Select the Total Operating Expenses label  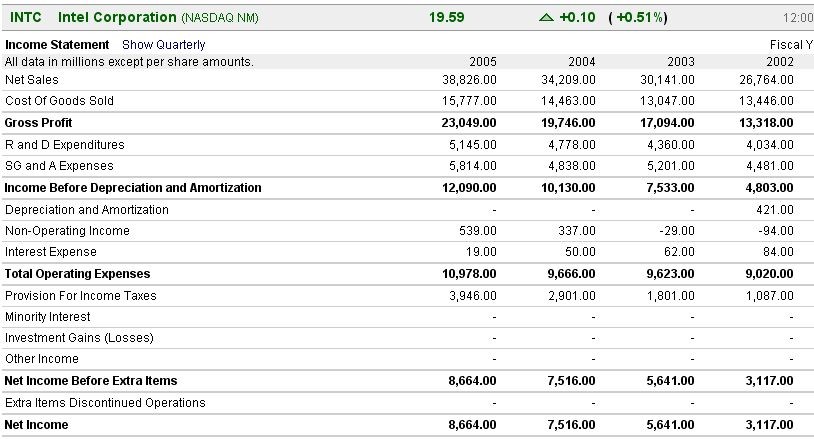click(77, 274)
